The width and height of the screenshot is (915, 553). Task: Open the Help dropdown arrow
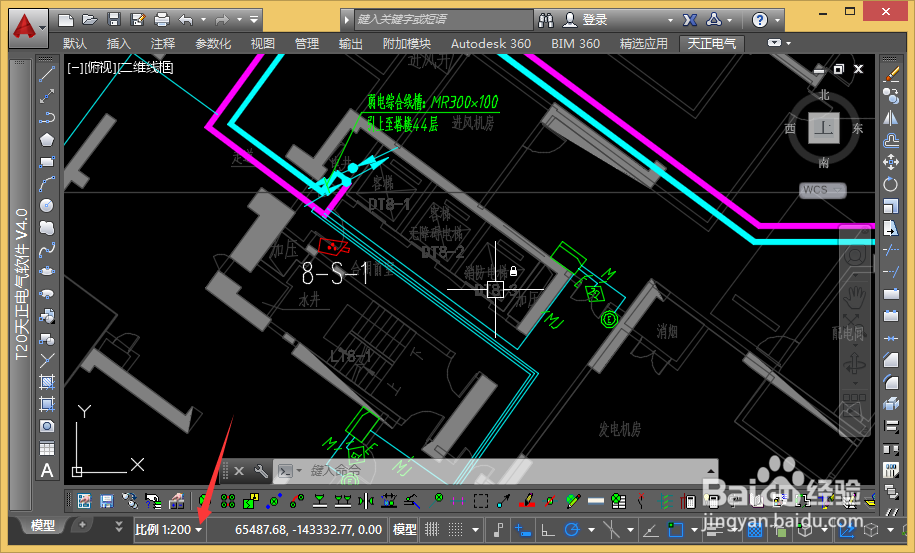pyautogui.click(x=777, y=20)
